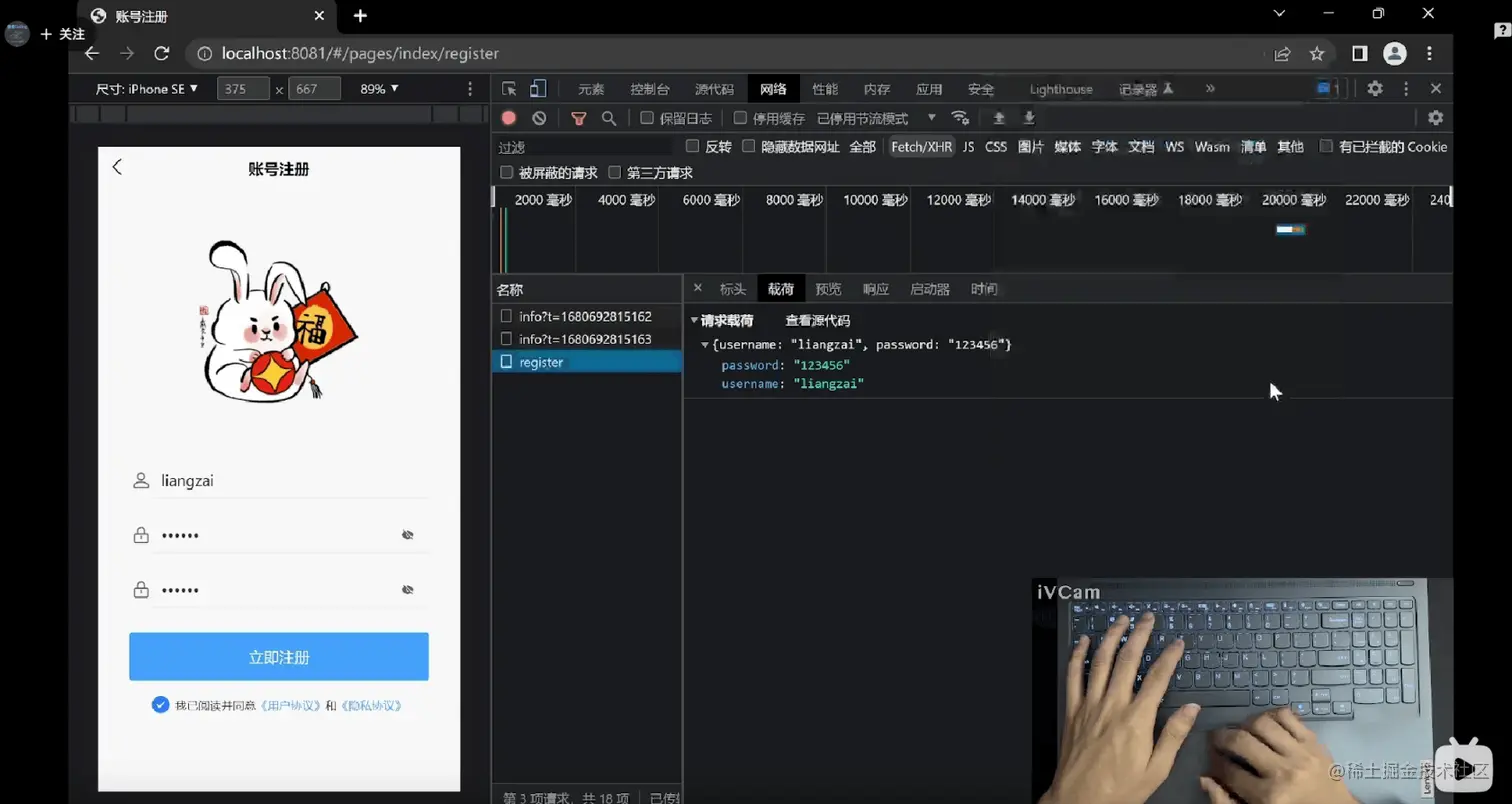The height and width of the screenshot is (804, 1512).
Task: Open the 响应 response tab
Action: point(875,288)
